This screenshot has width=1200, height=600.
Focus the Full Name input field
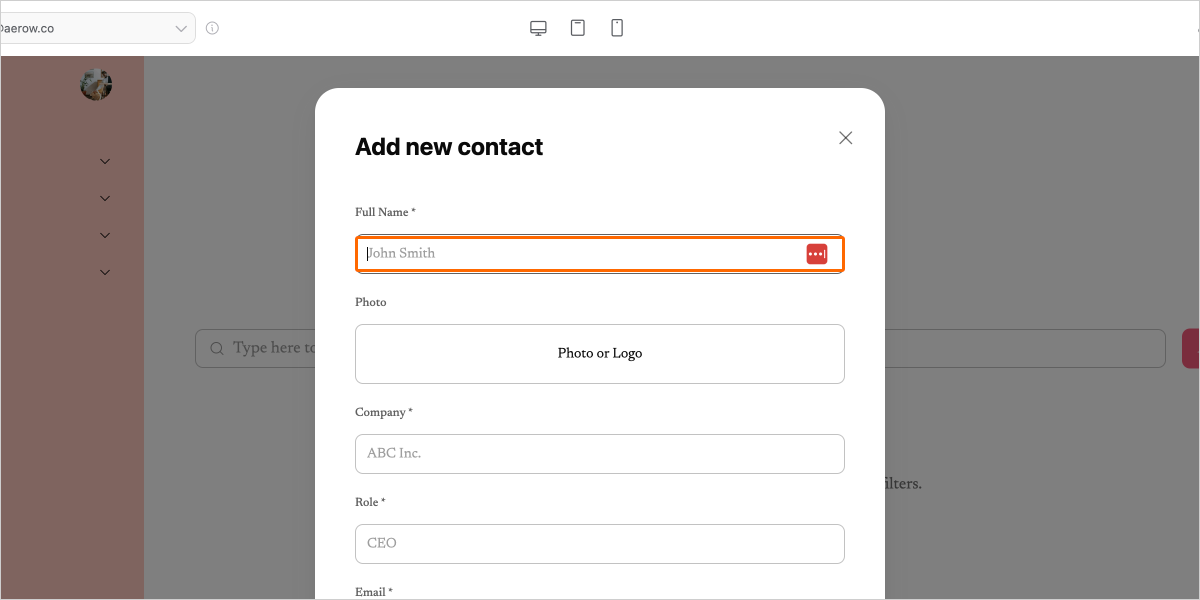click(580, 254)
